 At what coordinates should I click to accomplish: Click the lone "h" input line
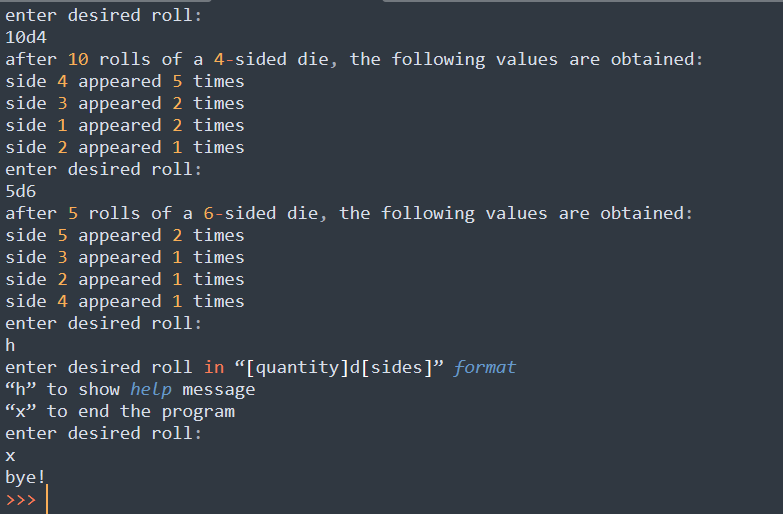pos(10,345)
